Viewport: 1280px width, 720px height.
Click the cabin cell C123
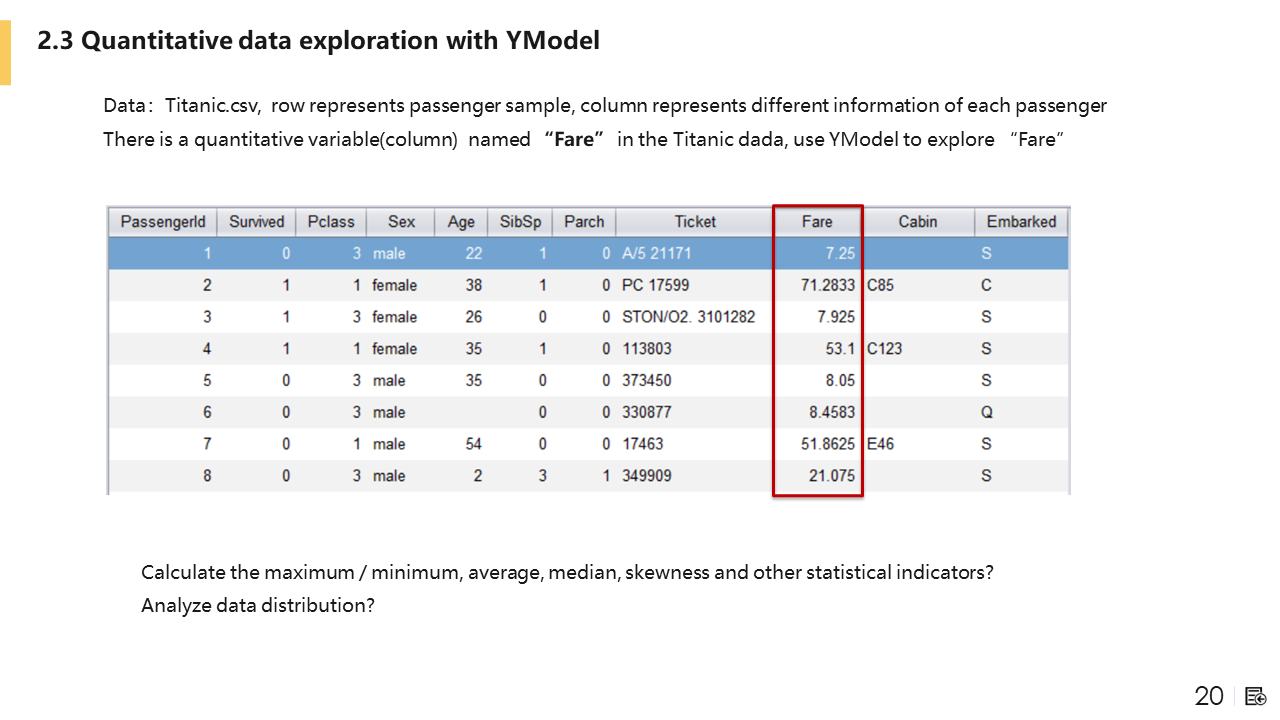click(885, 349)
